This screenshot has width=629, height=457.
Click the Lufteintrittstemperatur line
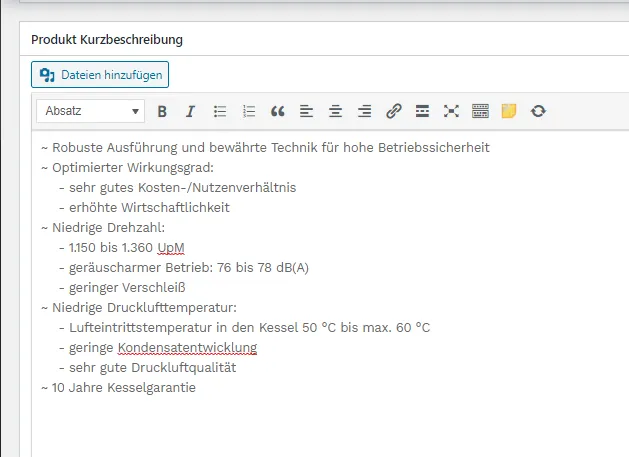tap(244, 328)
